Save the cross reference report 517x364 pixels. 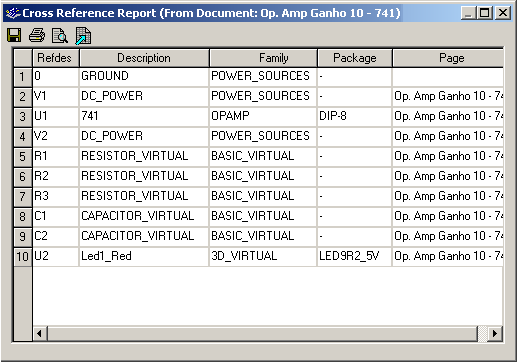[x=14, y=35]
